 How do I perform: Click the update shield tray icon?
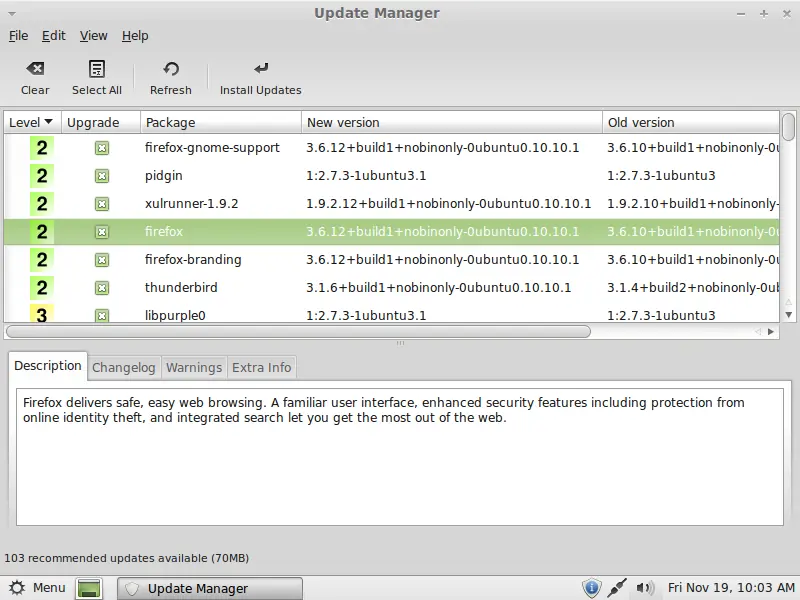(x=591, y=588)
